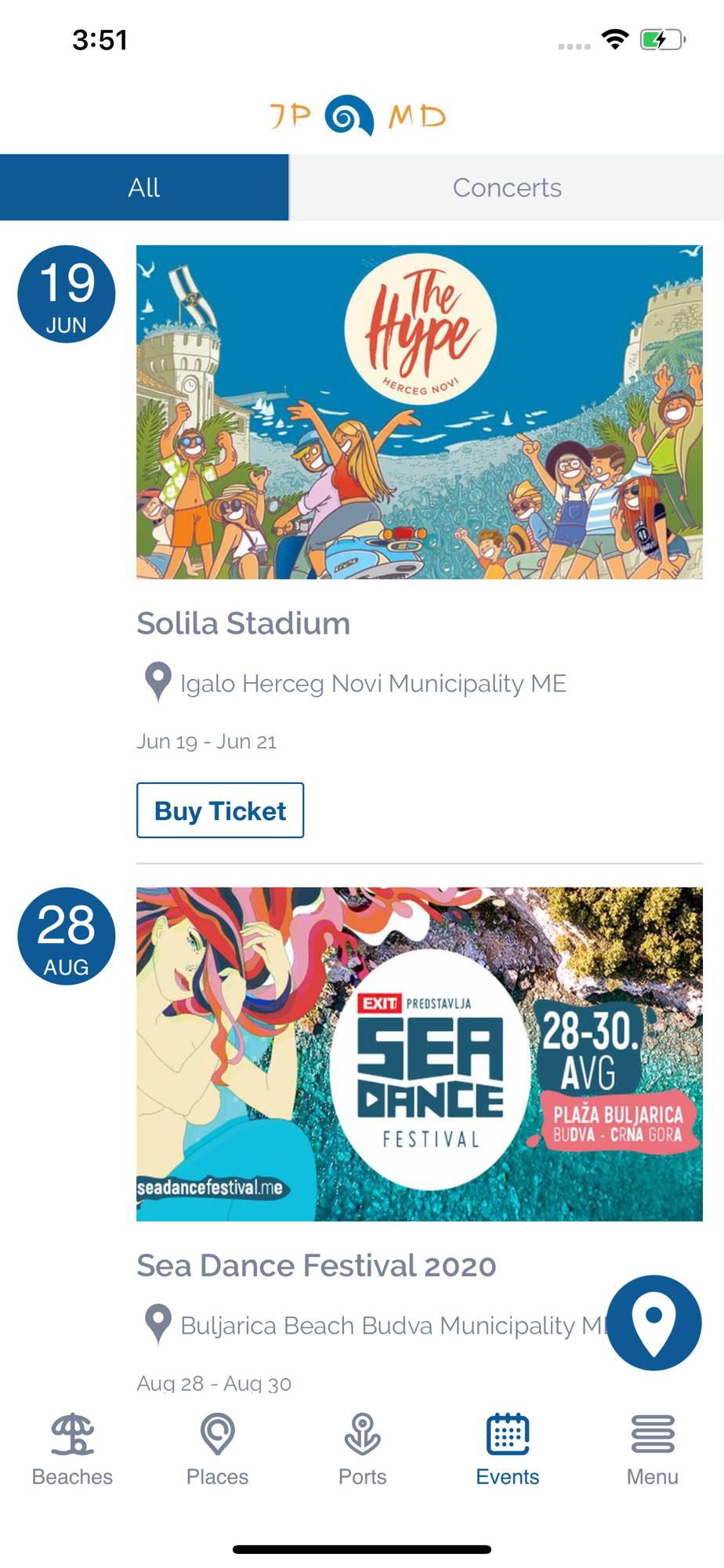Tap location pin beside Buljarica Beach
Viewport: 724px width, 1568px height.
click(x=157, y=1324)
